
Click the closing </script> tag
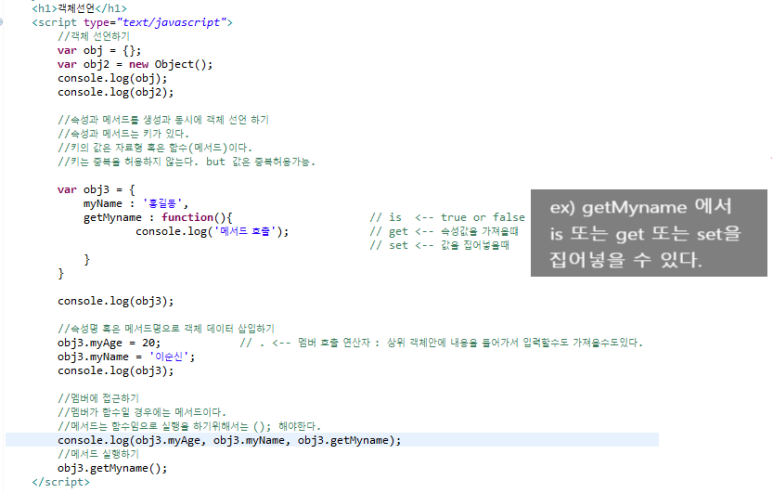coord(61,482)
